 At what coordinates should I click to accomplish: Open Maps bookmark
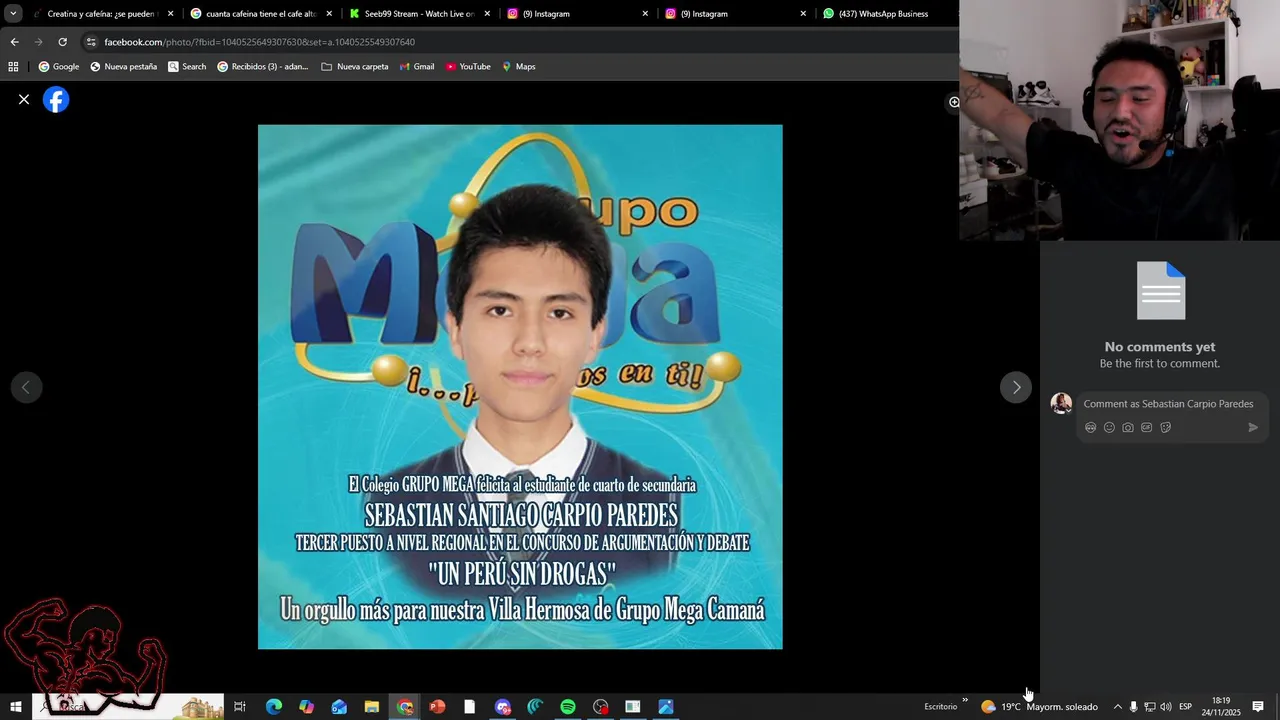pos(519,67)
